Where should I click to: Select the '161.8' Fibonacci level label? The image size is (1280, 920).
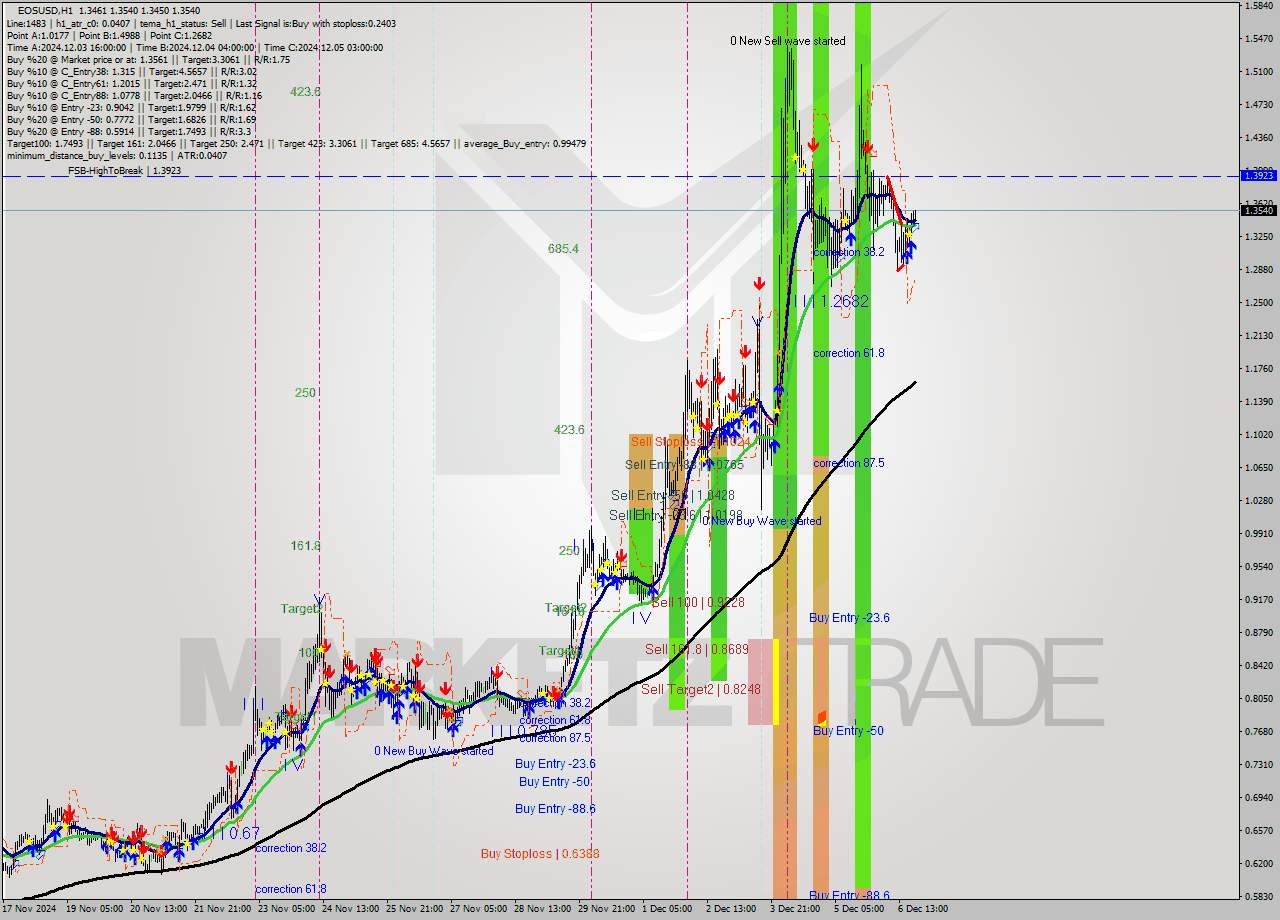(x=306, y=546)
